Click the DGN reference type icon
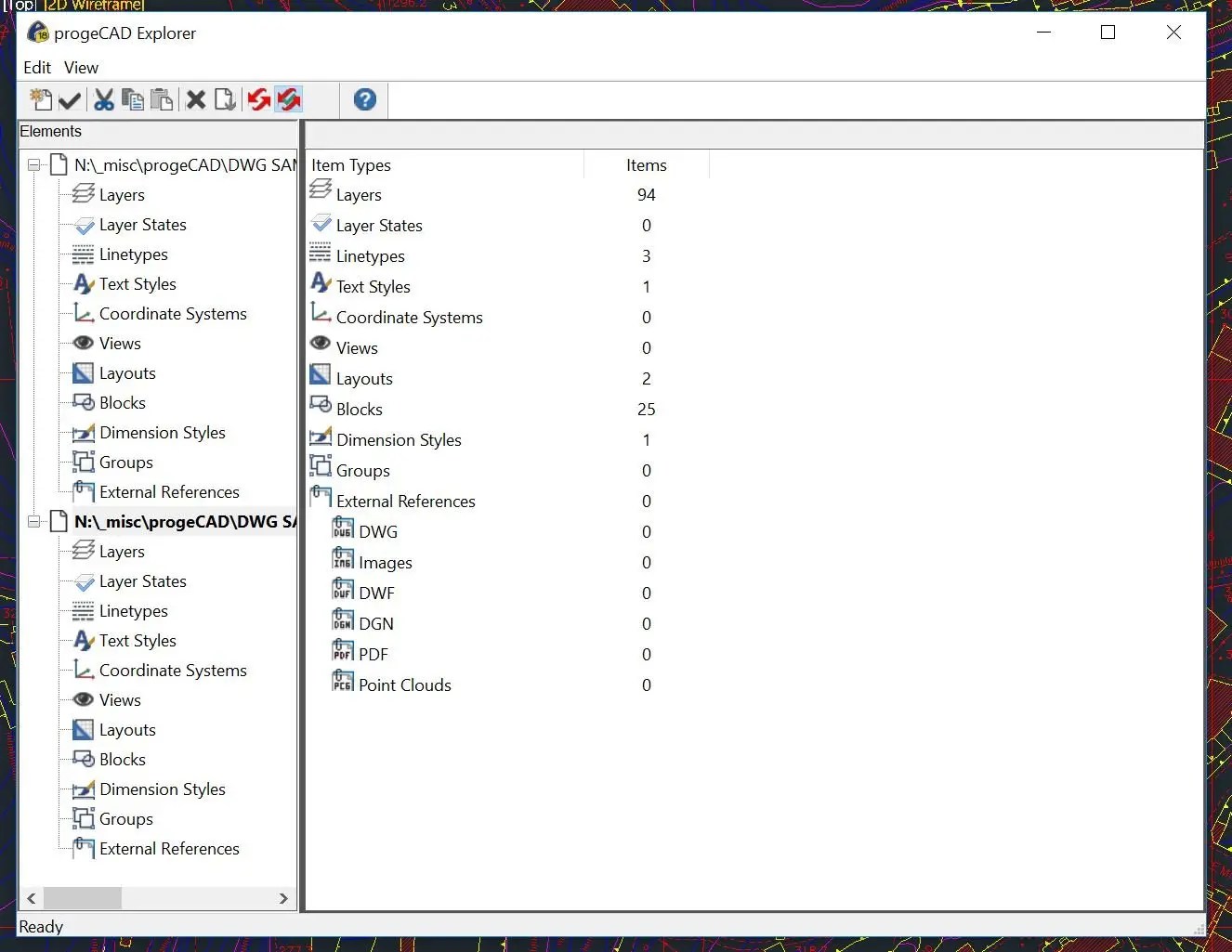 pos(343,619)
